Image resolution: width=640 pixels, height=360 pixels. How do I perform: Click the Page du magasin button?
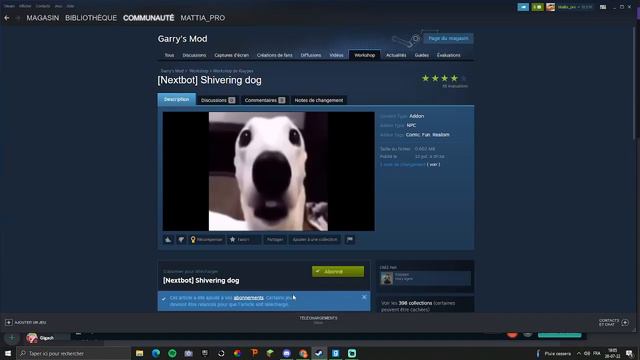pyautogui.click(x=448, y=38)
